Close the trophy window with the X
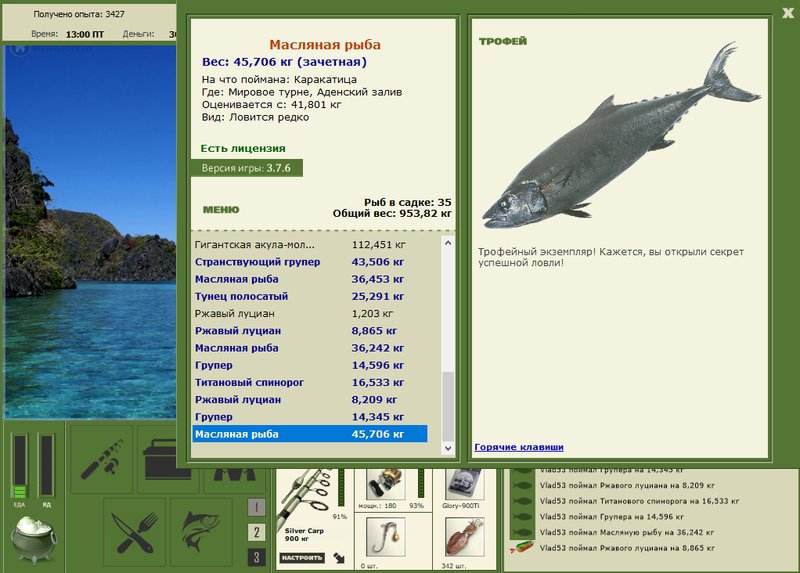The image size is (800, 573). [x=789, y=13]
